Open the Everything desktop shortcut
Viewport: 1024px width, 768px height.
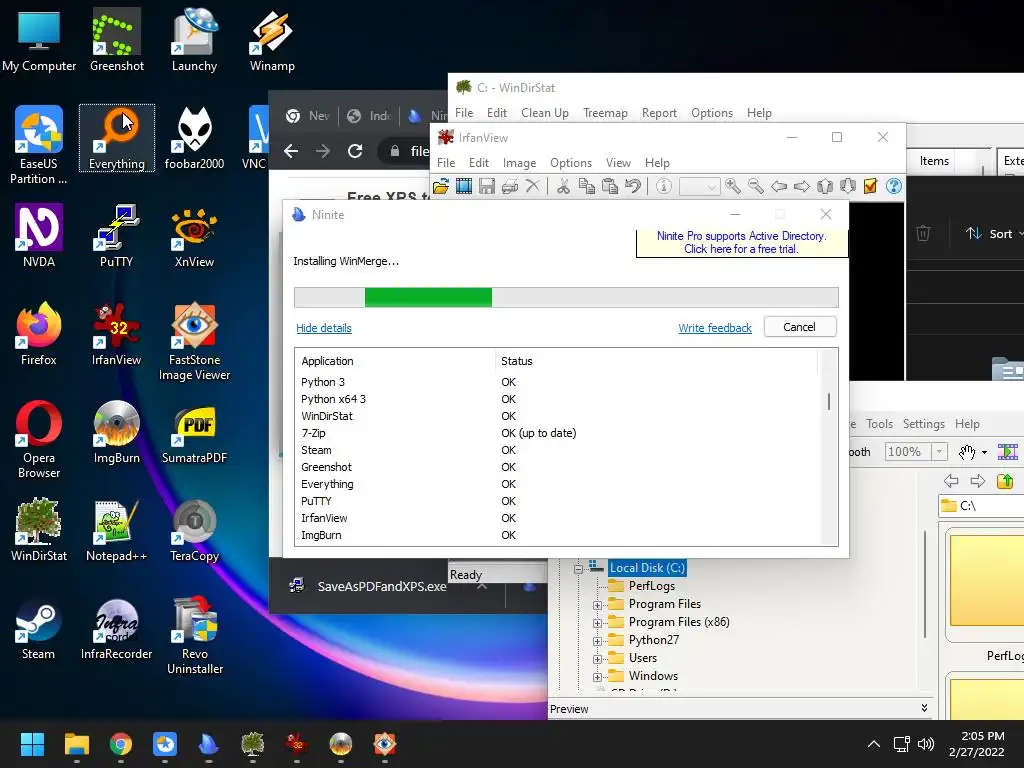[x=117, y=138]
